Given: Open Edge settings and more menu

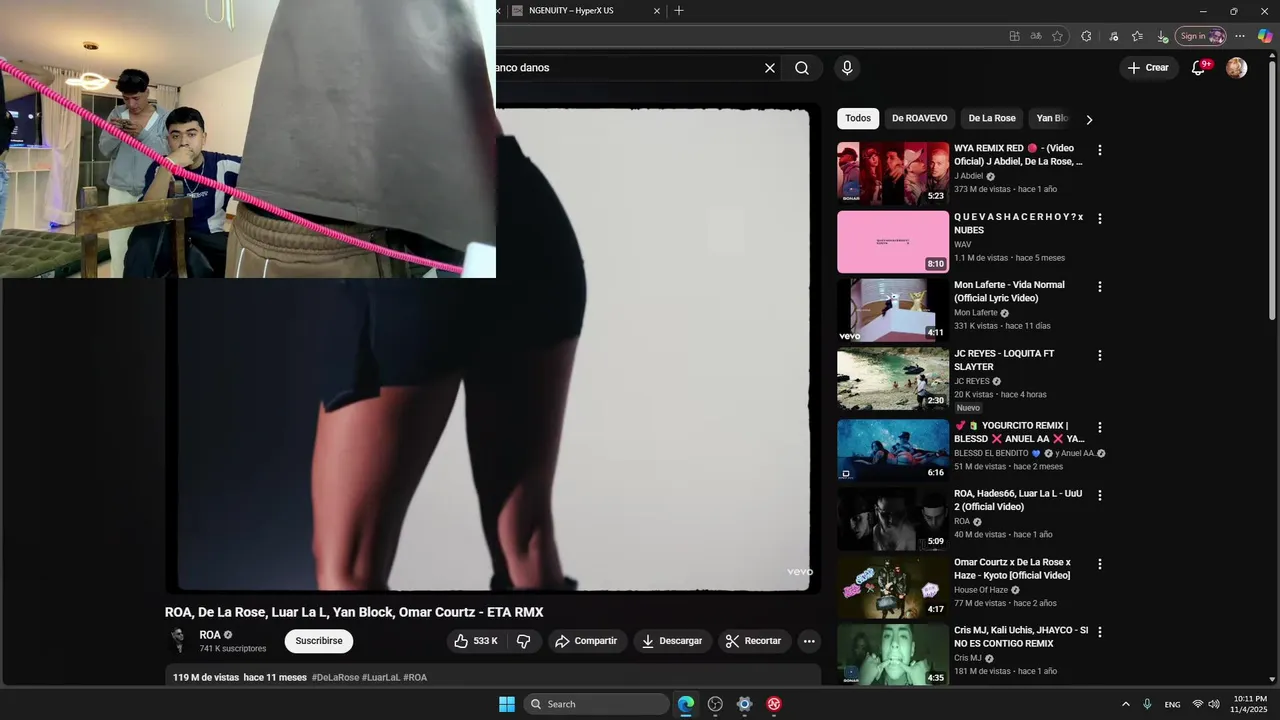Looking at the screenshot, I should tap(1240, 36).
